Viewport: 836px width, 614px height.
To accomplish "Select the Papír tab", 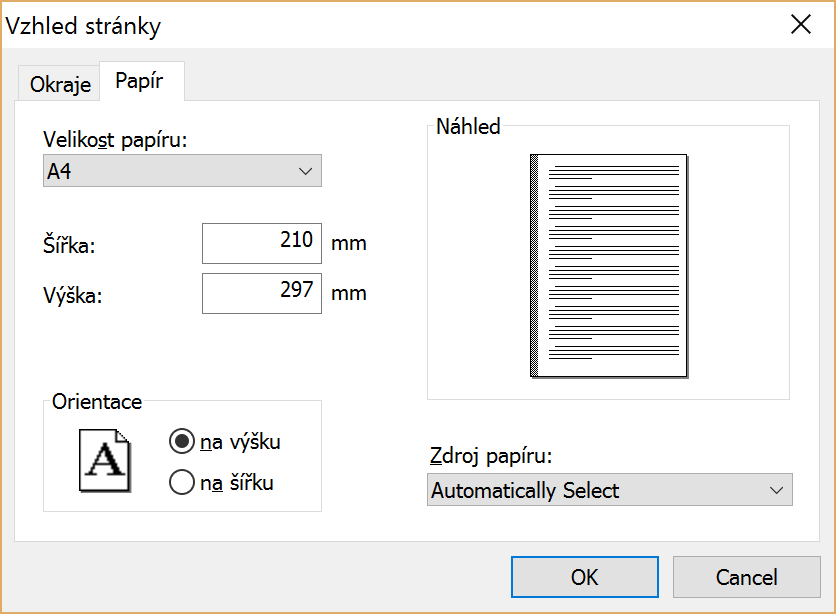I will coord(139,82).
